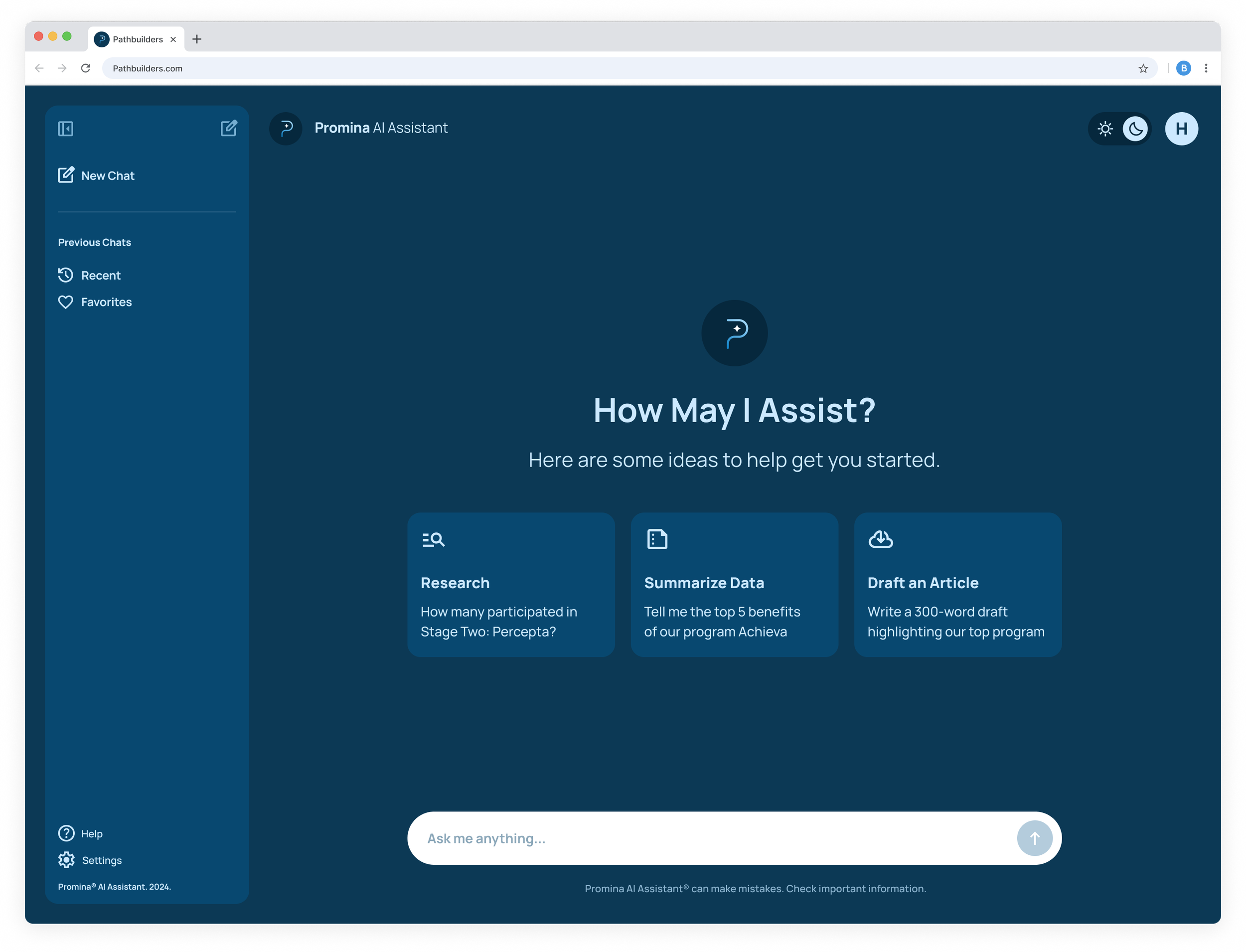Select dark mode moon icon
The height and width of the screenshot is (952, 1246).
1135,129
